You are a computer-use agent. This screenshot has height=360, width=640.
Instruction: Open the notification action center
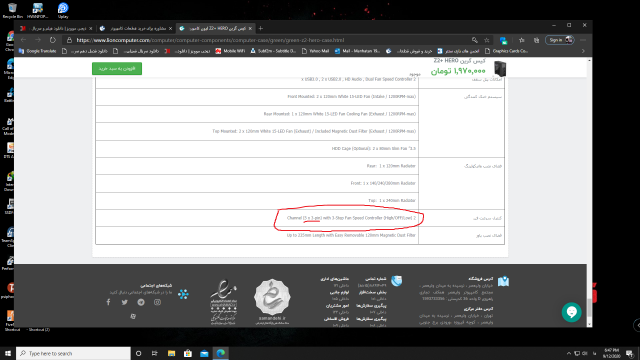pos(630,353)
